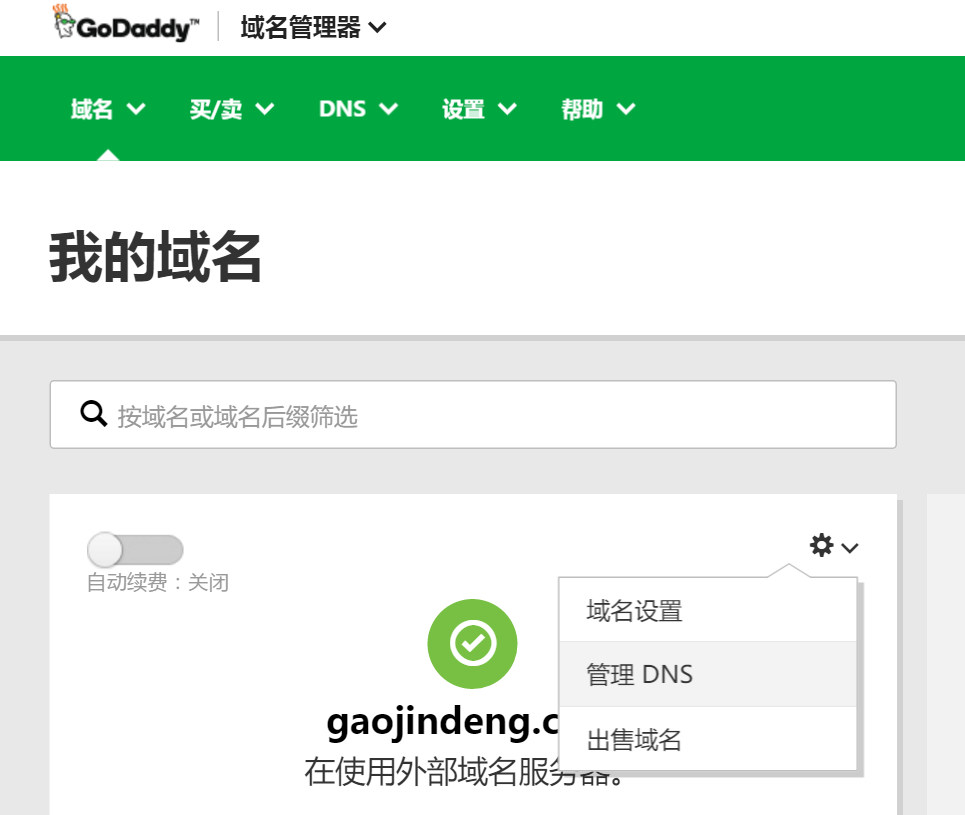Open the gaojindeng domain name link

[442, 721]
